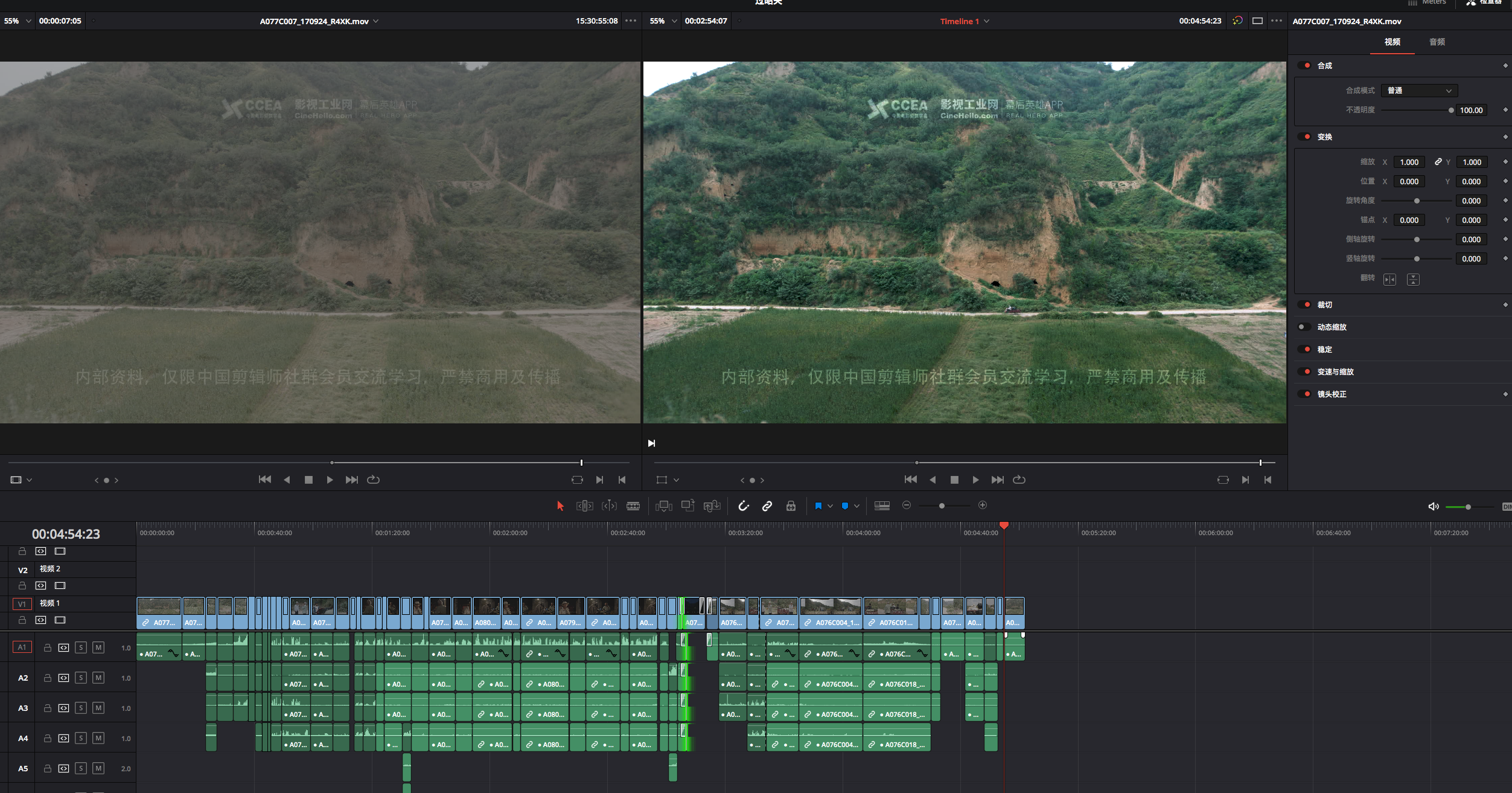Select the Blade edit mode tool
This screenshot has width=1512, height=793.
(x=633, y=506)
